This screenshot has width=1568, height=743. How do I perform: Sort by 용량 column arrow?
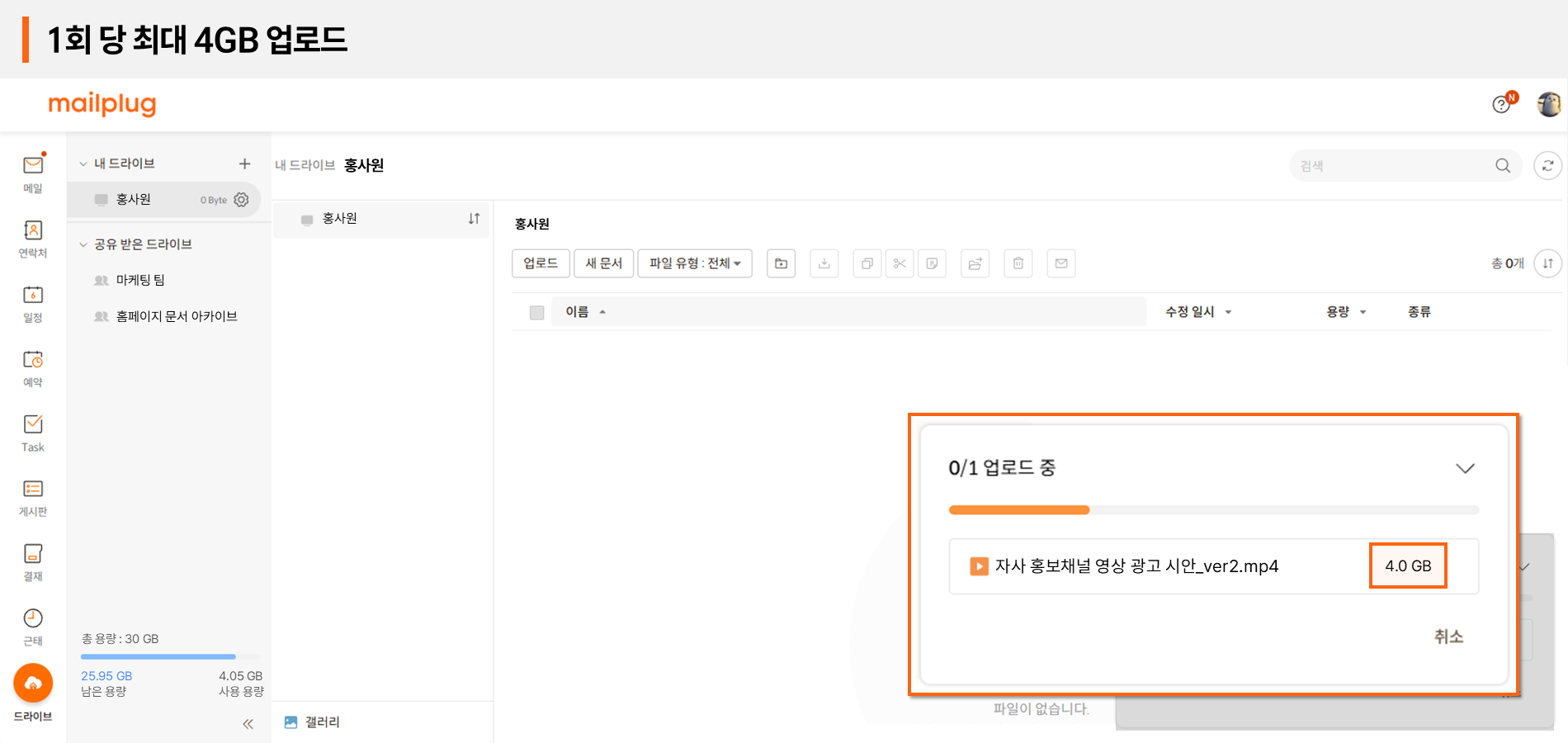click(1363, 312)
